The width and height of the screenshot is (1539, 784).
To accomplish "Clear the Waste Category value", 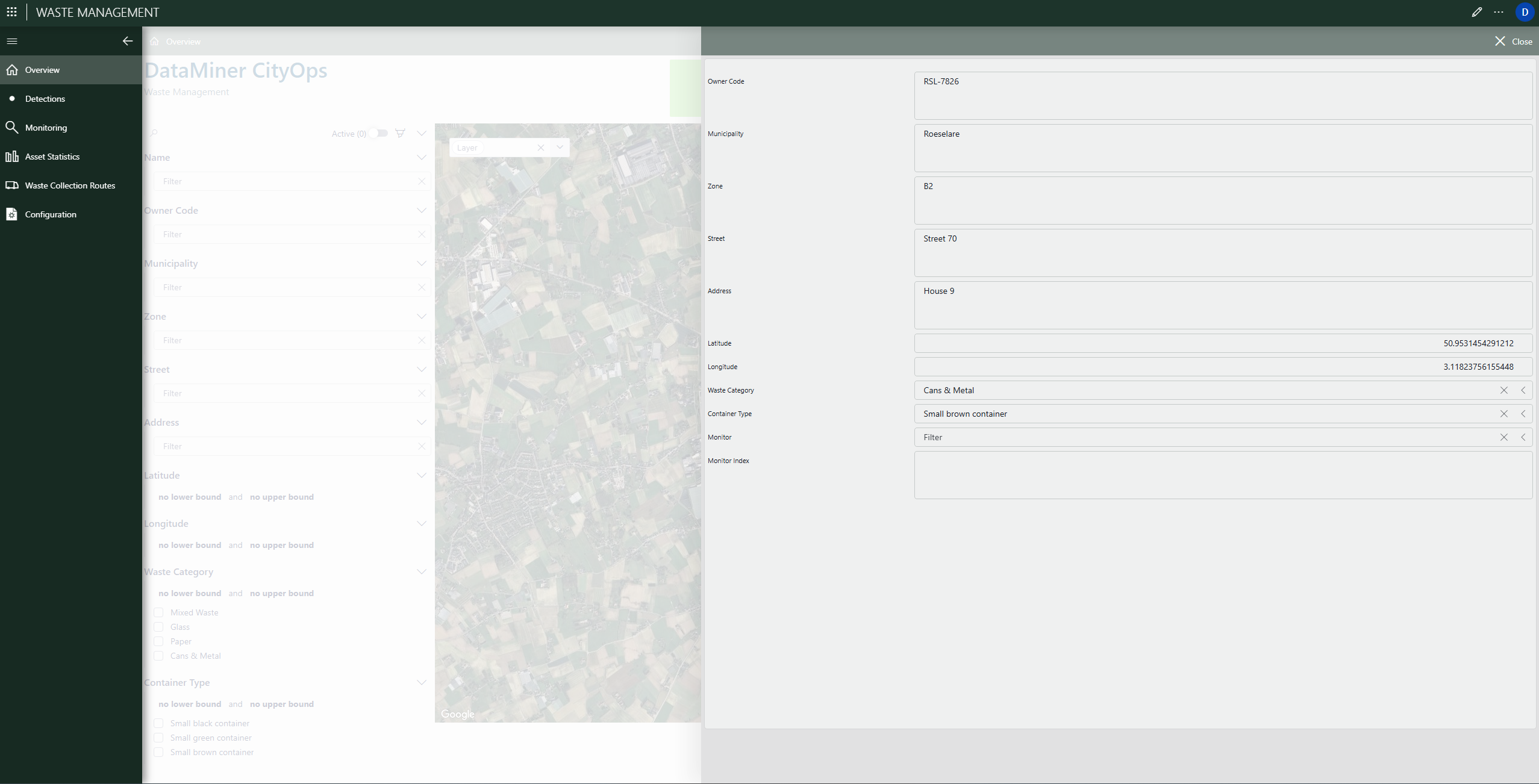I will point(1503,390).
